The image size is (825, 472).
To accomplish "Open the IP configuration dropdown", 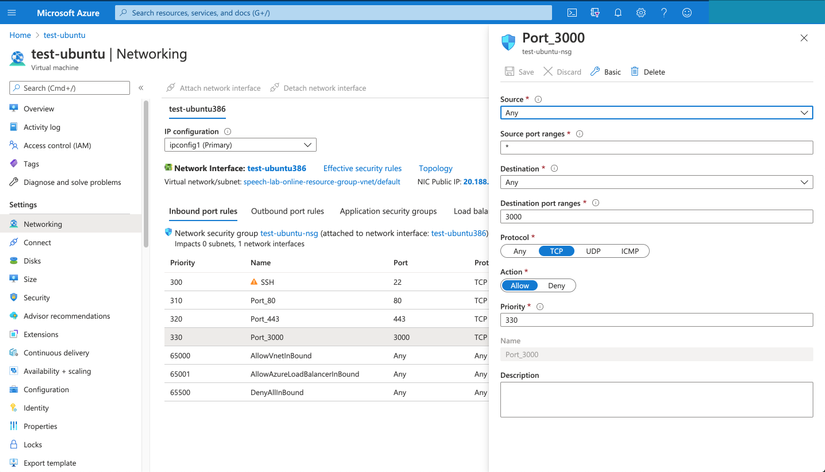I will tap(240, 145).
